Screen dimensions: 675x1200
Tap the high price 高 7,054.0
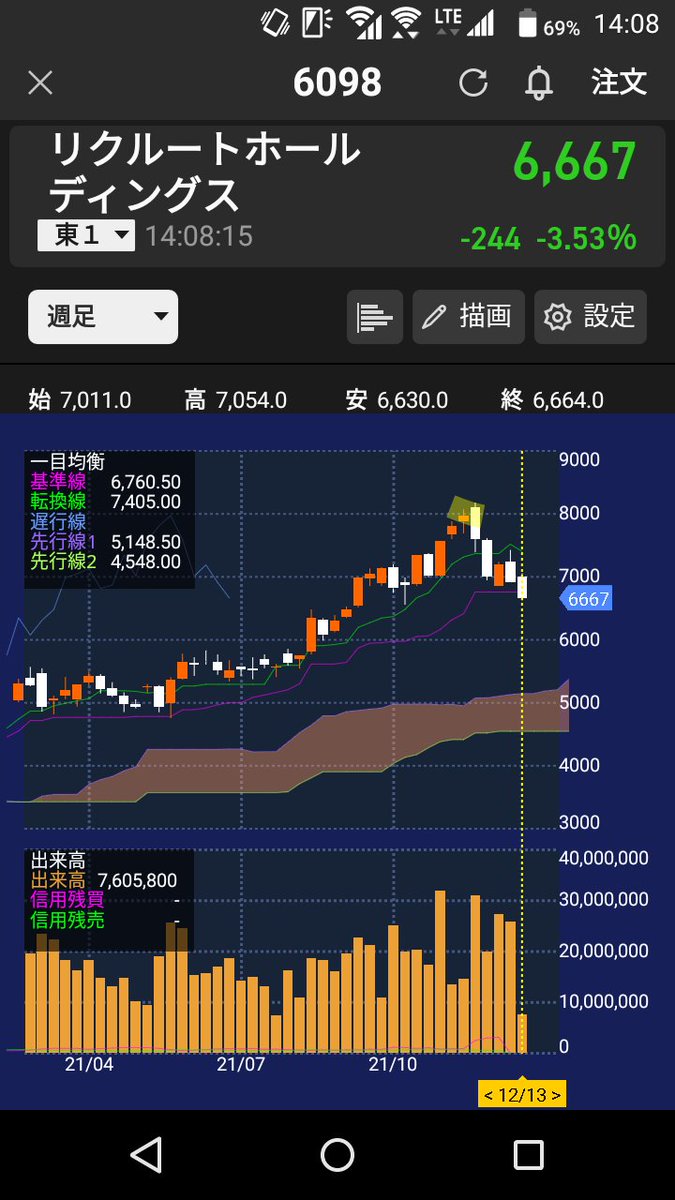[236, 400]
